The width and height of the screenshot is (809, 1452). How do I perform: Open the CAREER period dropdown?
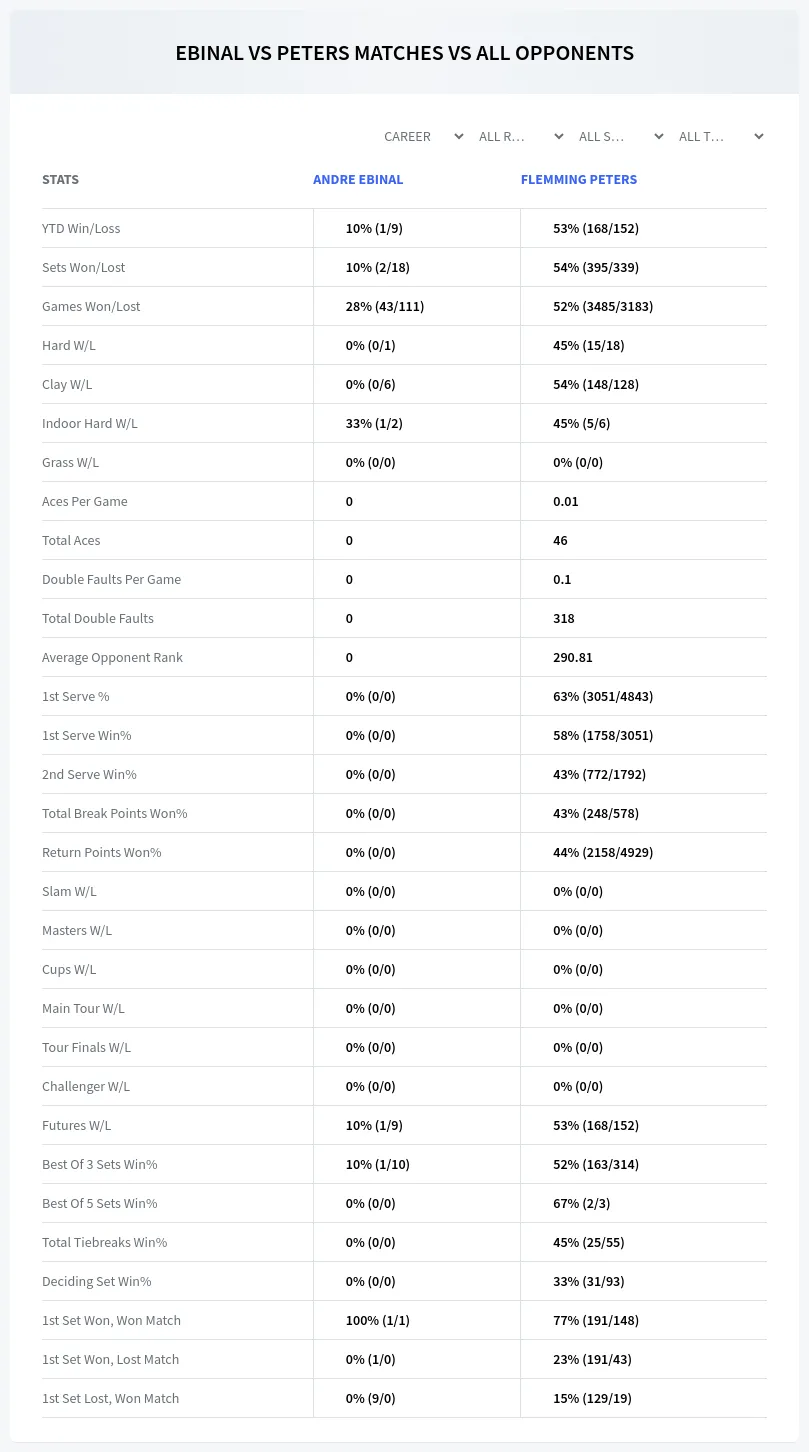point(423,136)
